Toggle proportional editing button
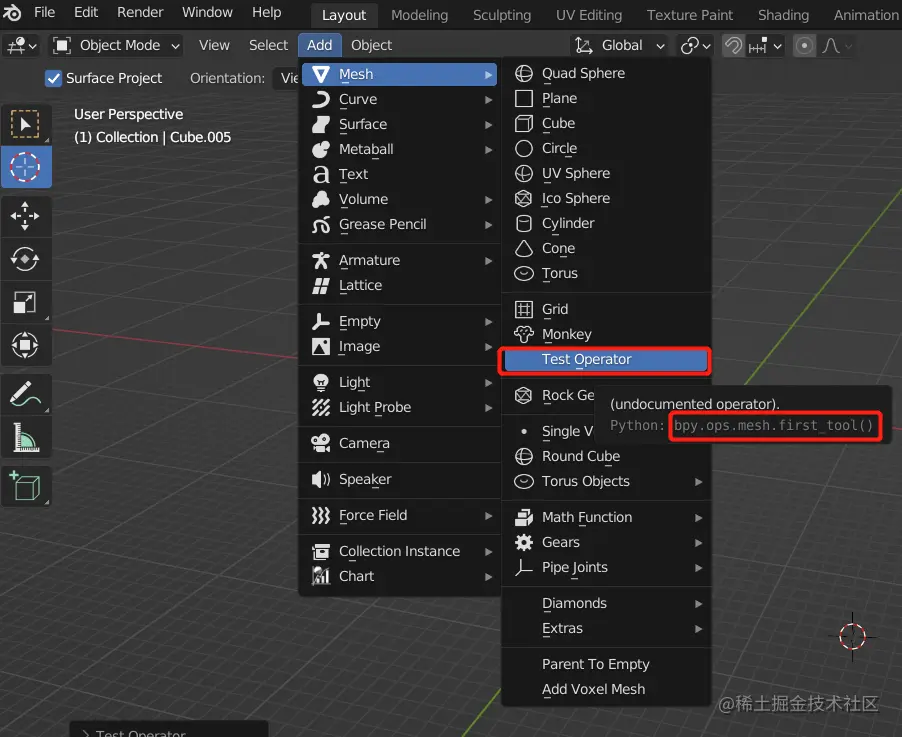Image resolution: width=902 pixels, height=737 pixels. tap(804, 45)
